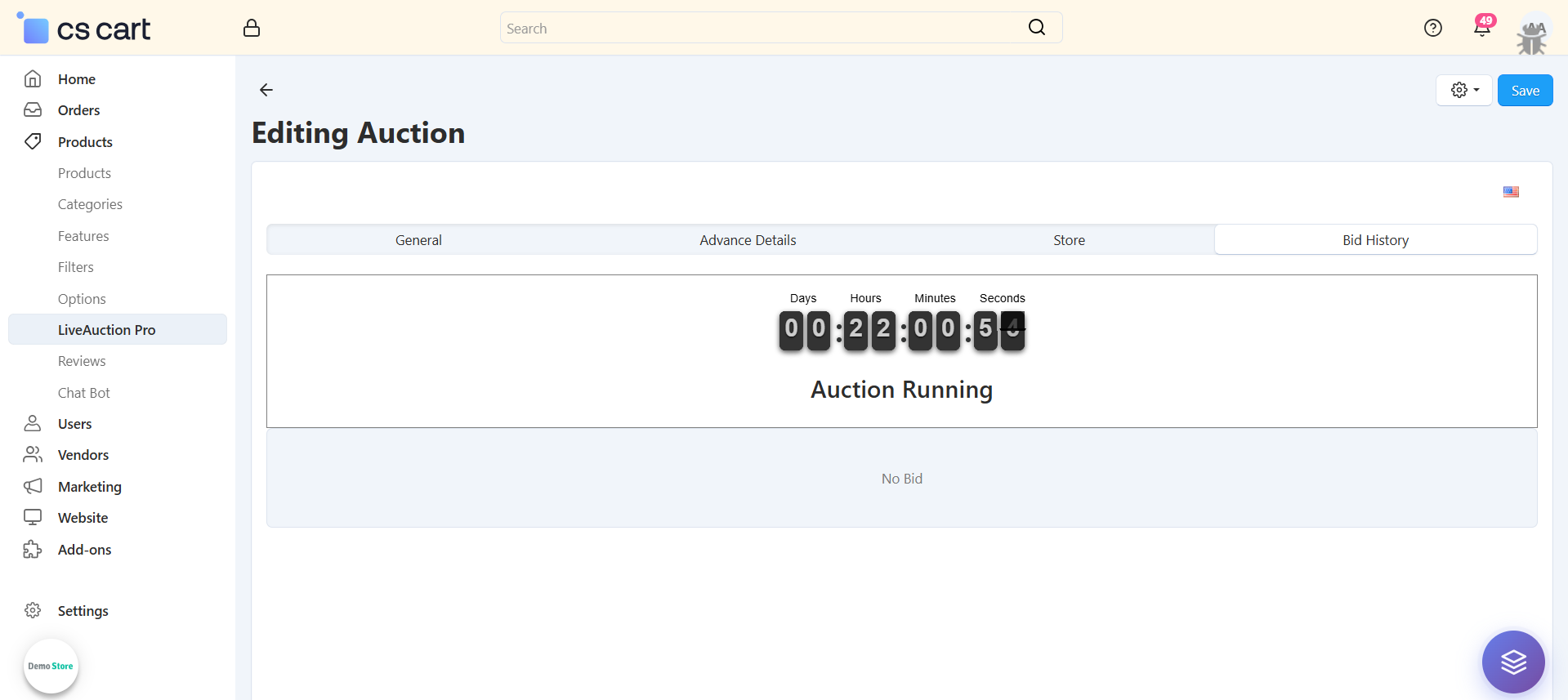Screen dimensions: 1568x700
Task: Click the lock icon in header
Action: coord(252,29)
